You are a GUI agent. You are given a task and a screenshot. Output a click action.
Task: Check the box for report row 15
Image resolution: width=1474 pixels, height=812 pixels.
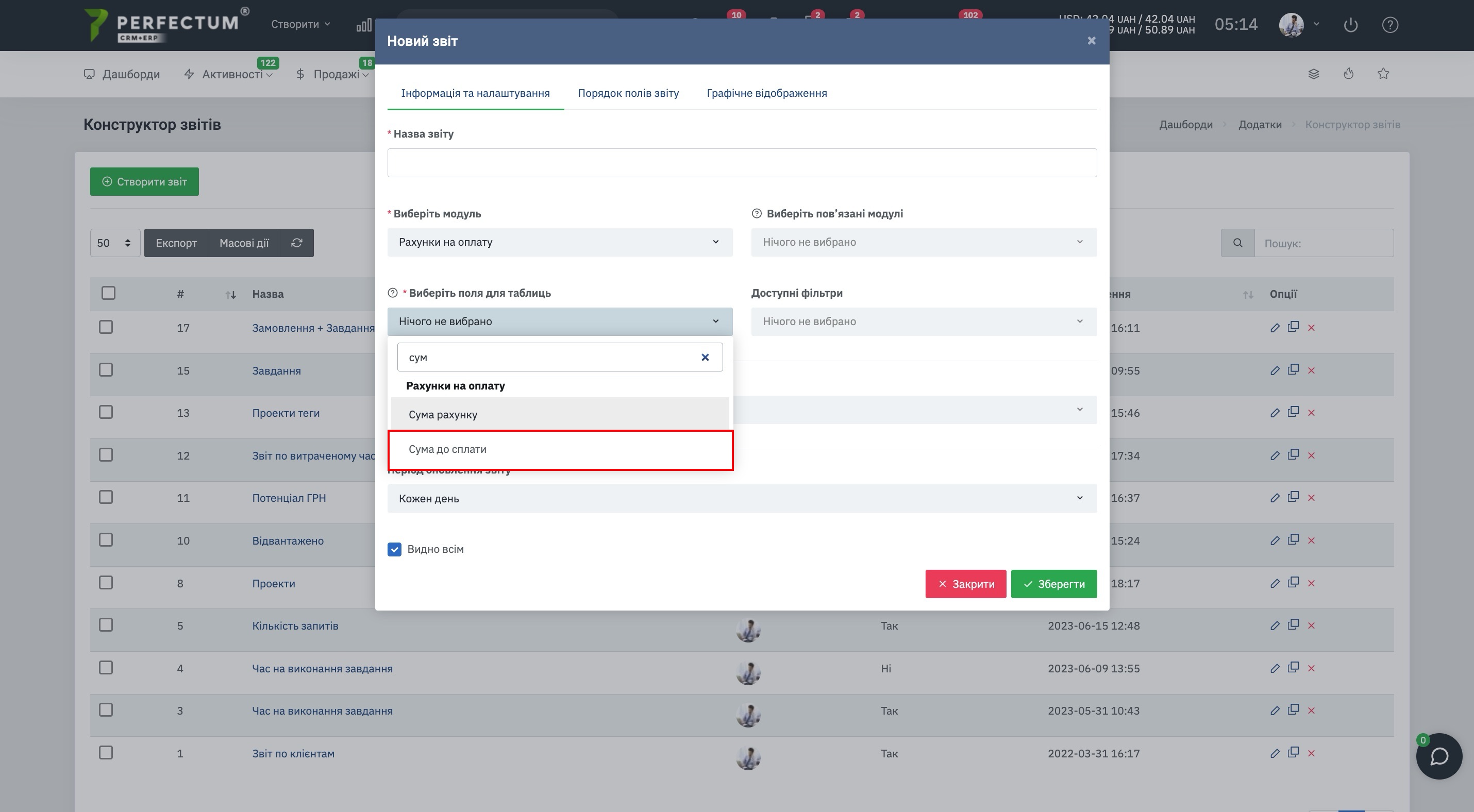click(106, 370)
